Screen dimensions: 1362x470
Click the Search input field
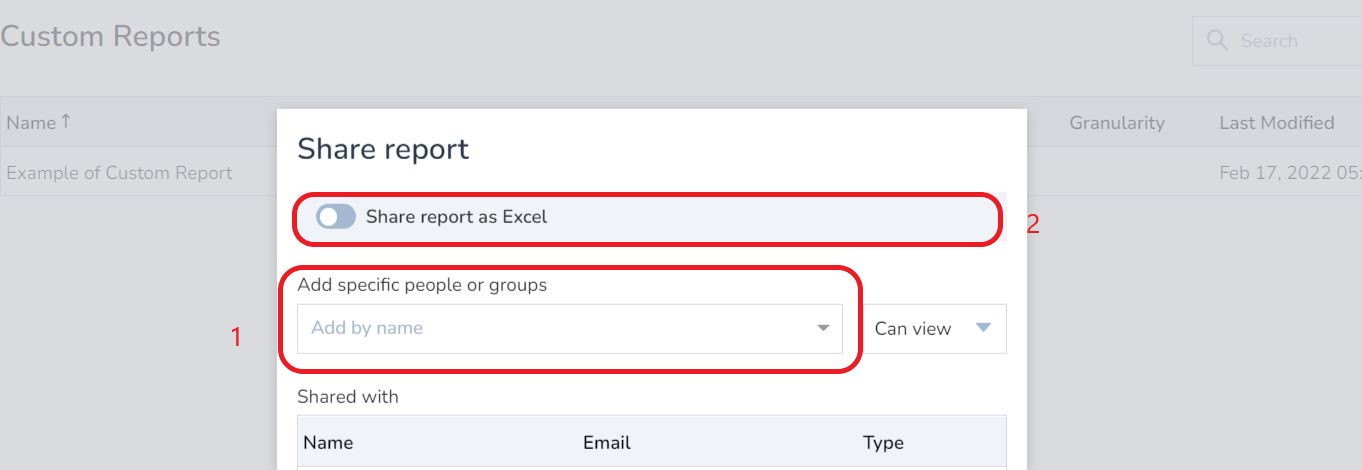pyautogui.click(x=1290, y=41)
